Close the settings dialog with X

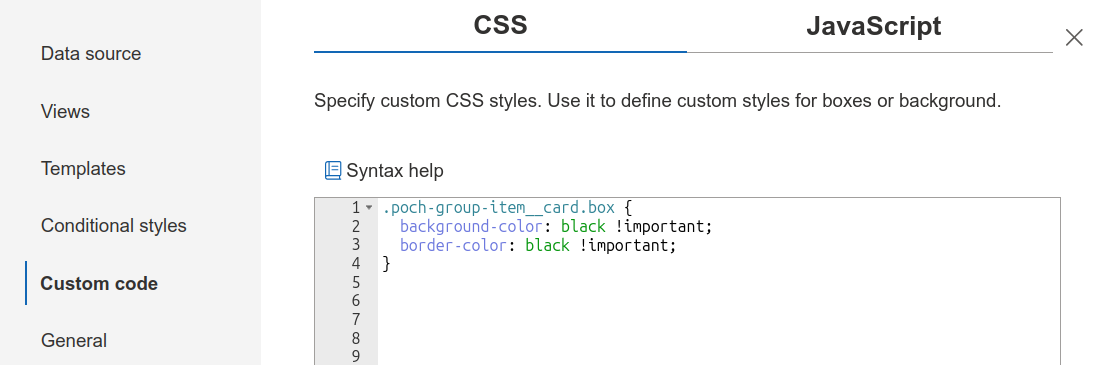(1074, 38)
